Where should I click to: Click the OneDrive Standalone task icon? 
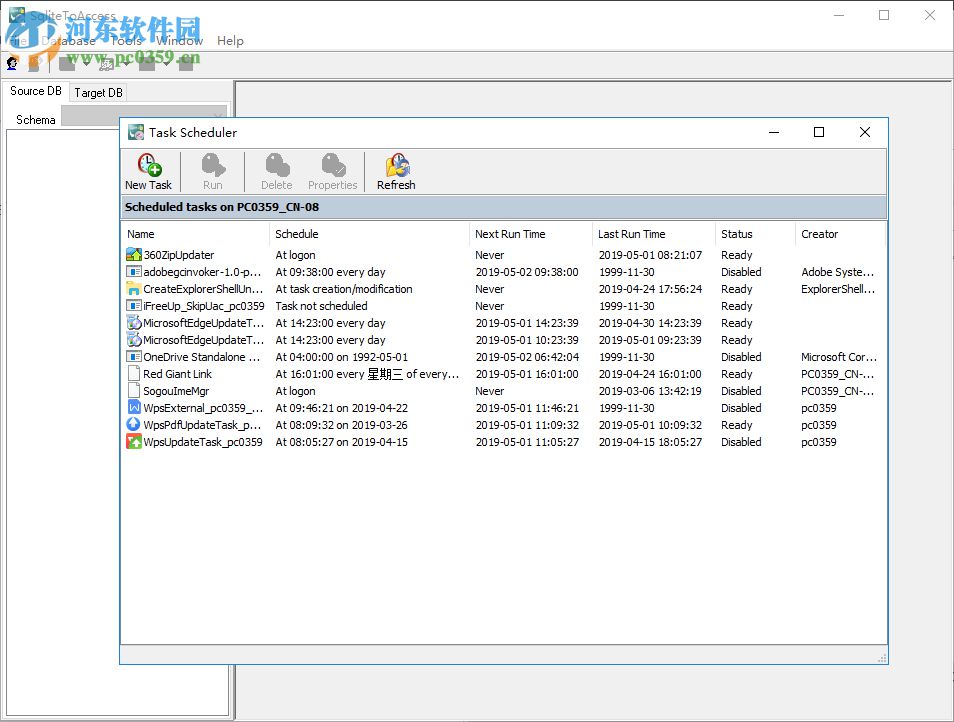[x=131, y=357]
